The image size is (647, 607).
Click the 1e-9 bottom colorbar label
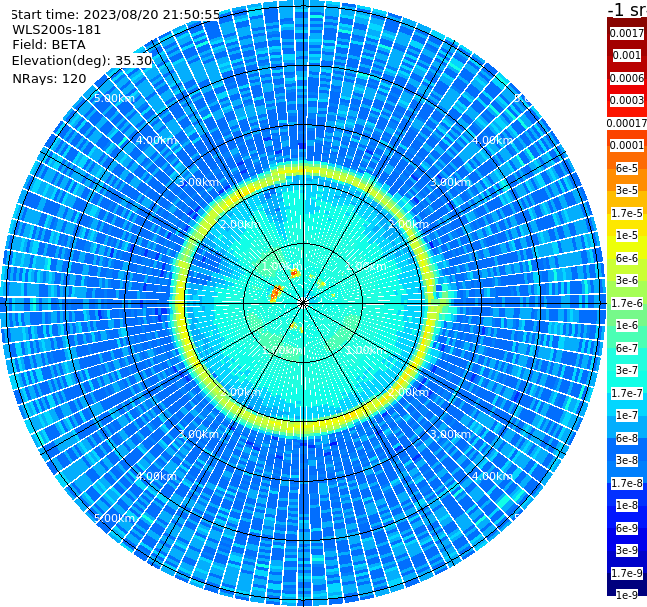click(627, 595)
